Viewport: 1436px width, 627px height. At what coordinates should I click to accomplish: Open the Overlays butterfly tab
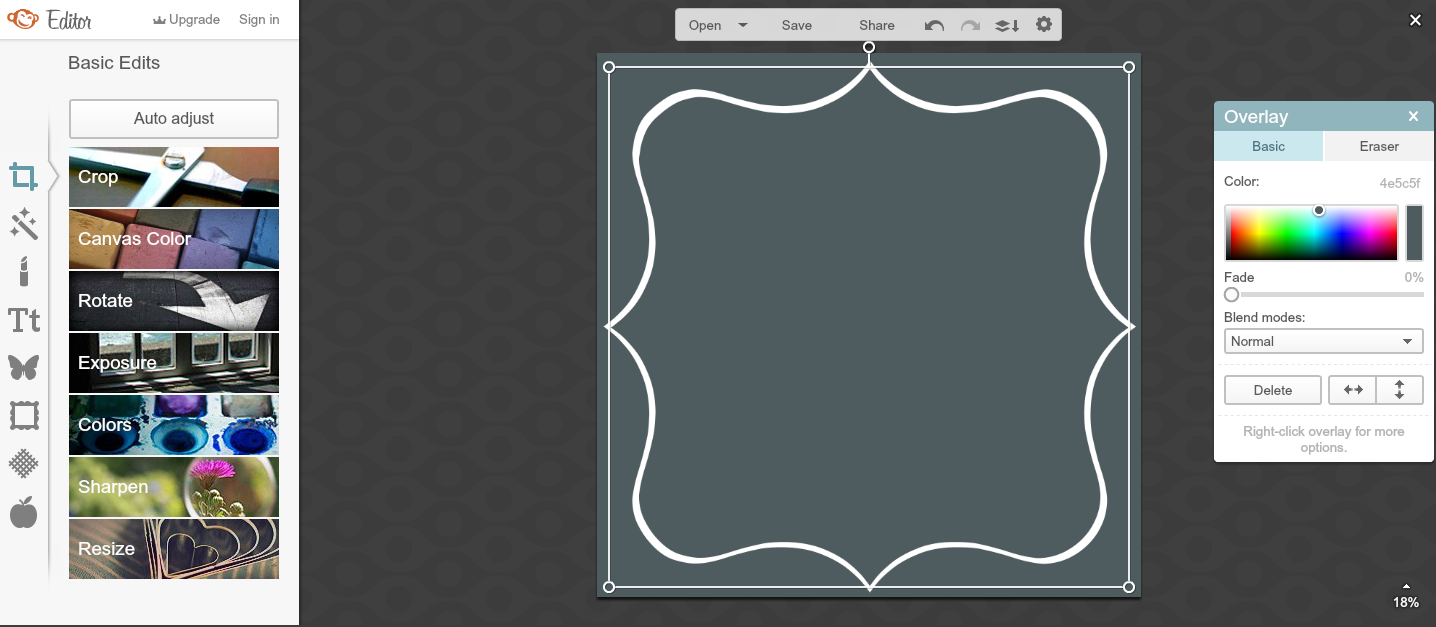click(x=24, y=367)
